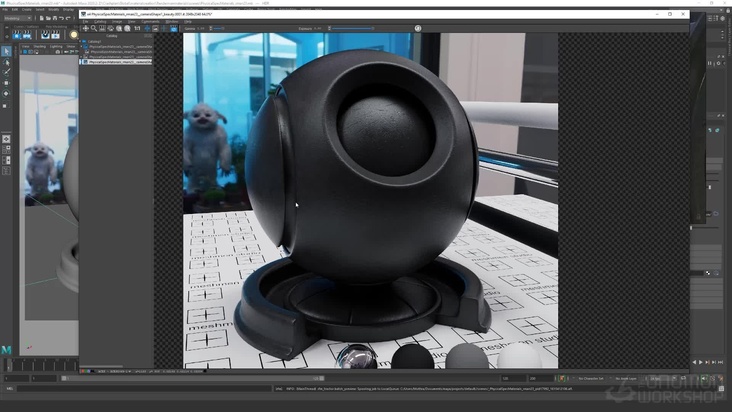The height and width of the screenshot is (412, 732).
Task: Toggle the MEL command line language label
Action: click(x=10, y=388)
